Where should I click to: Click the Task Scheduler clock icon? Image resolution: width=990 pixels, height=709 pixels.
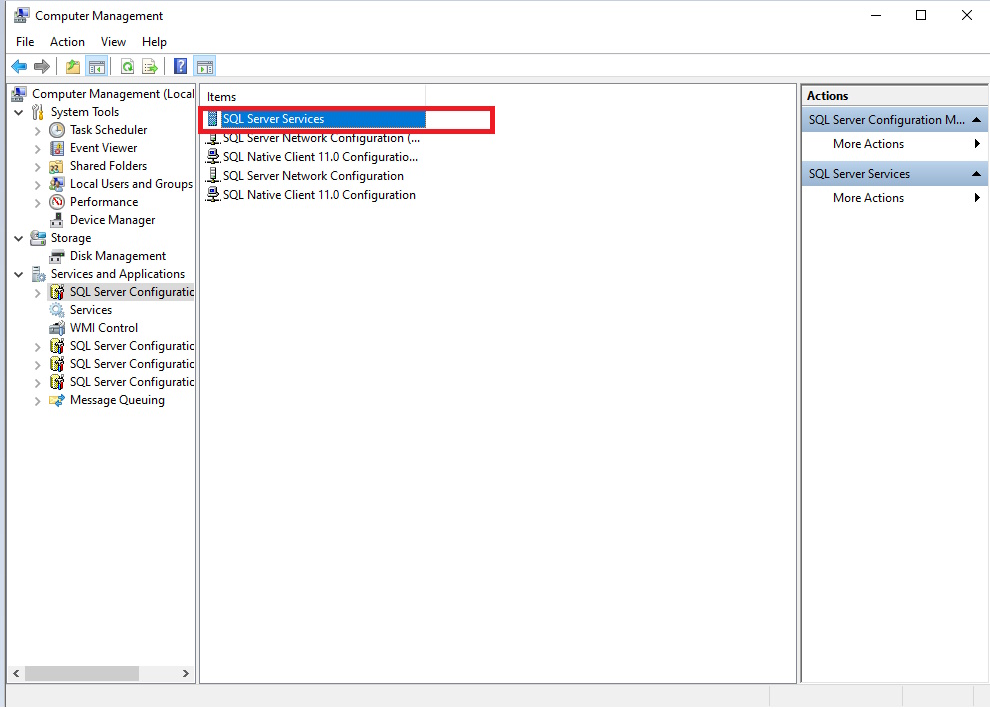pyautogui.click(x=57, y=130)
